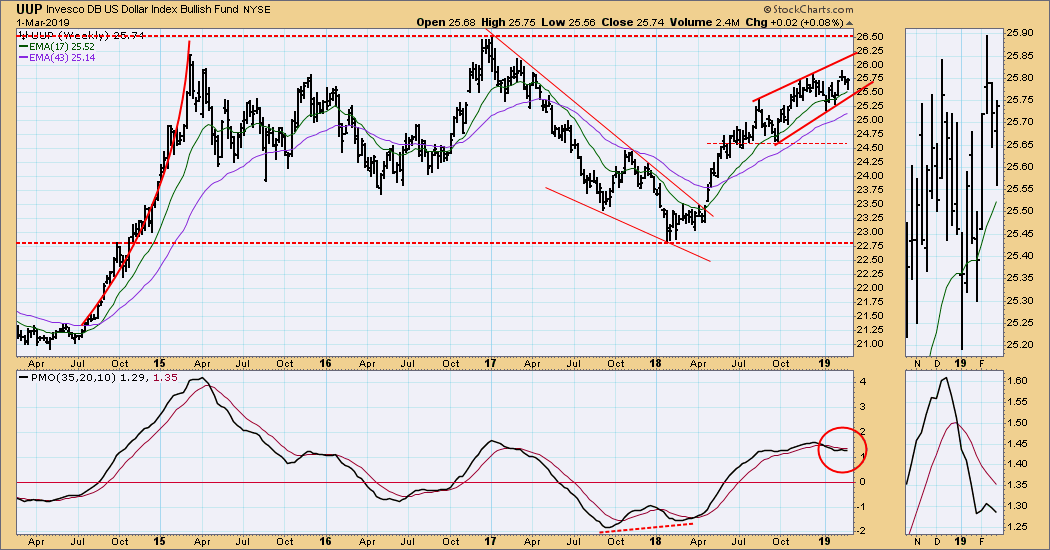This screenshot has width=1050, height=550.
Task: Click the 25.65 label on zoom panel axis
Action: [1019, 144]
